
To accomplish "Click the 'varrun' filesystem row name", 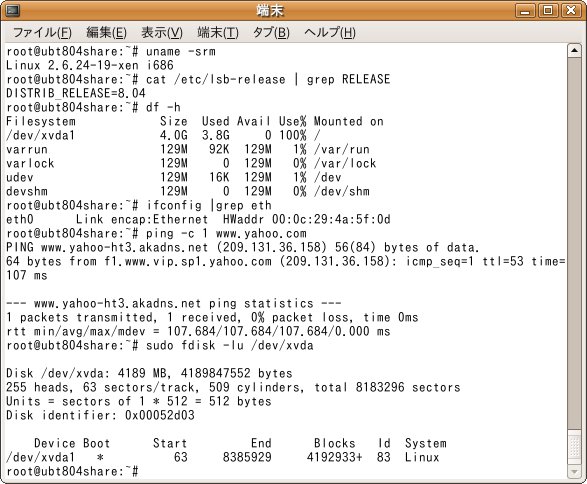I will tap(27, 149).
